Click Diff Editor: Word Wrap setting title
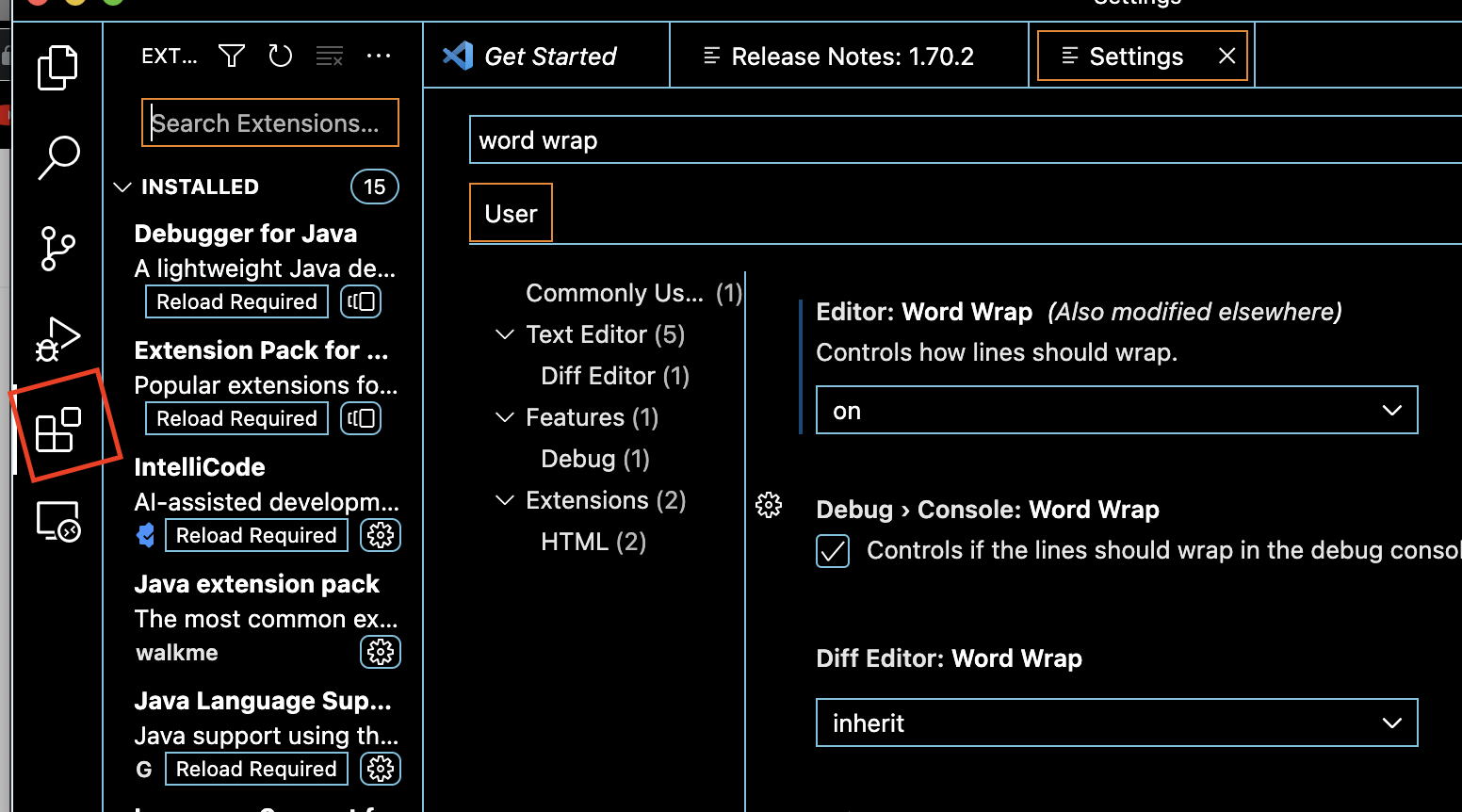 tap(949, 658)
